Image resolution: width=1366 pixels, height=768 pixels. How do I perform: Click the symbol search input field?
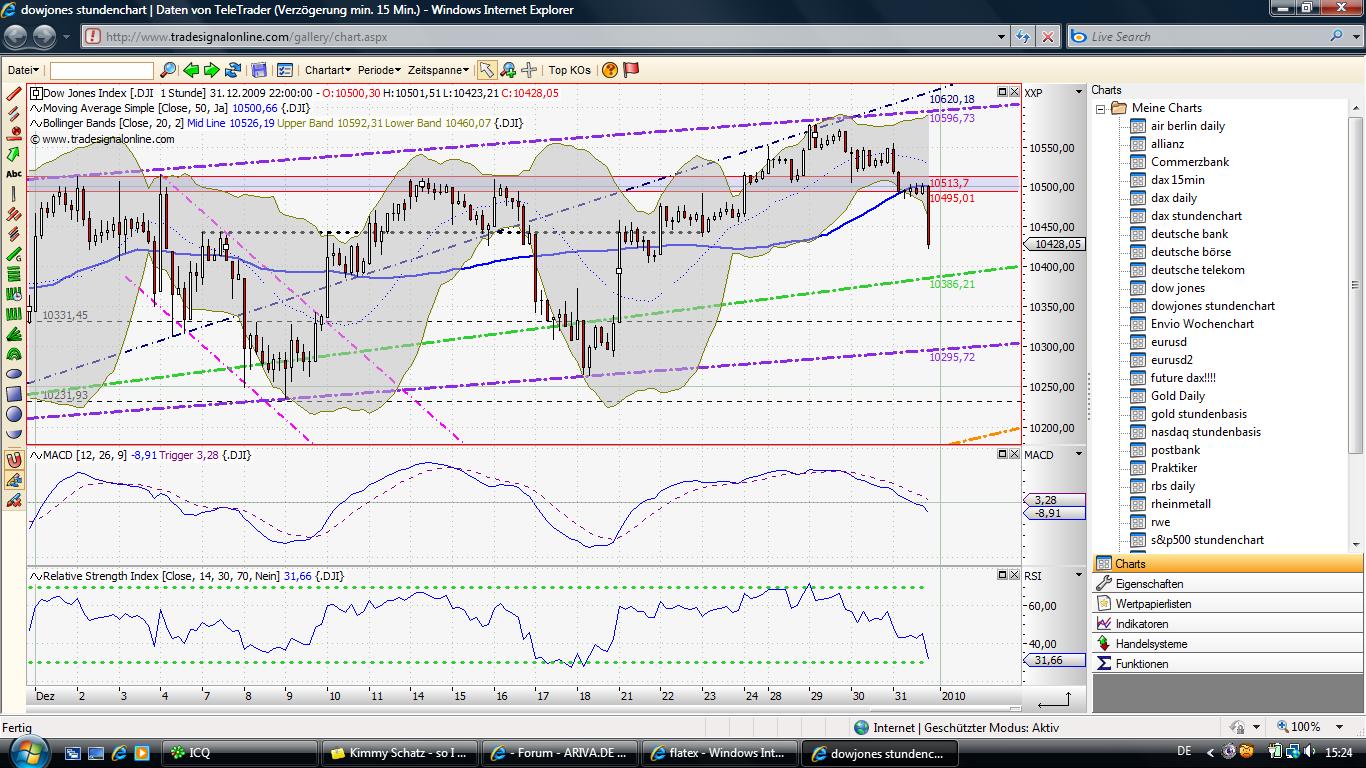(102, 70)
